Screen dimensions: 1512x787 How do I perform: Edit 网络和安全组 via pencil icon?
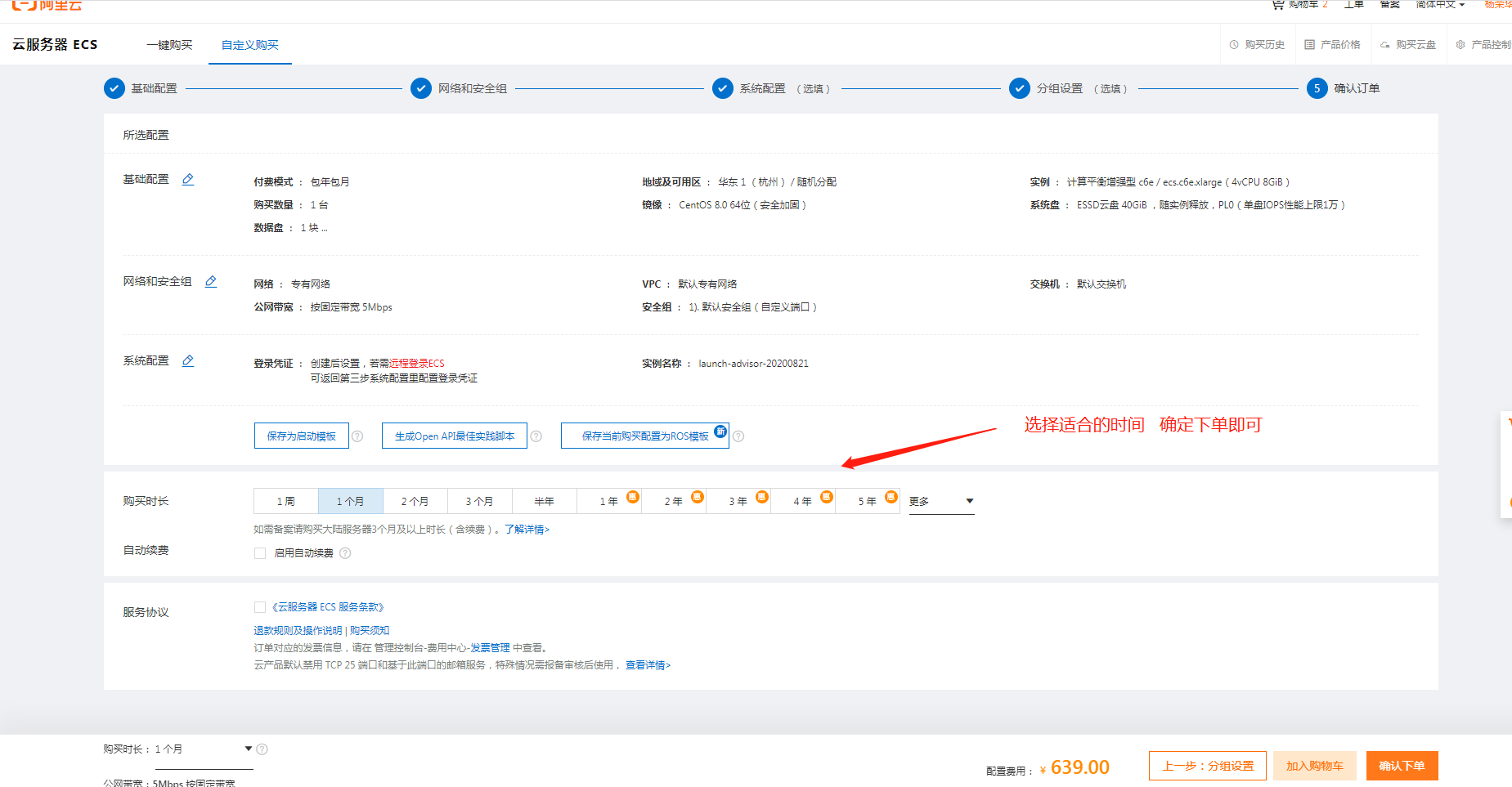point(211,281)
